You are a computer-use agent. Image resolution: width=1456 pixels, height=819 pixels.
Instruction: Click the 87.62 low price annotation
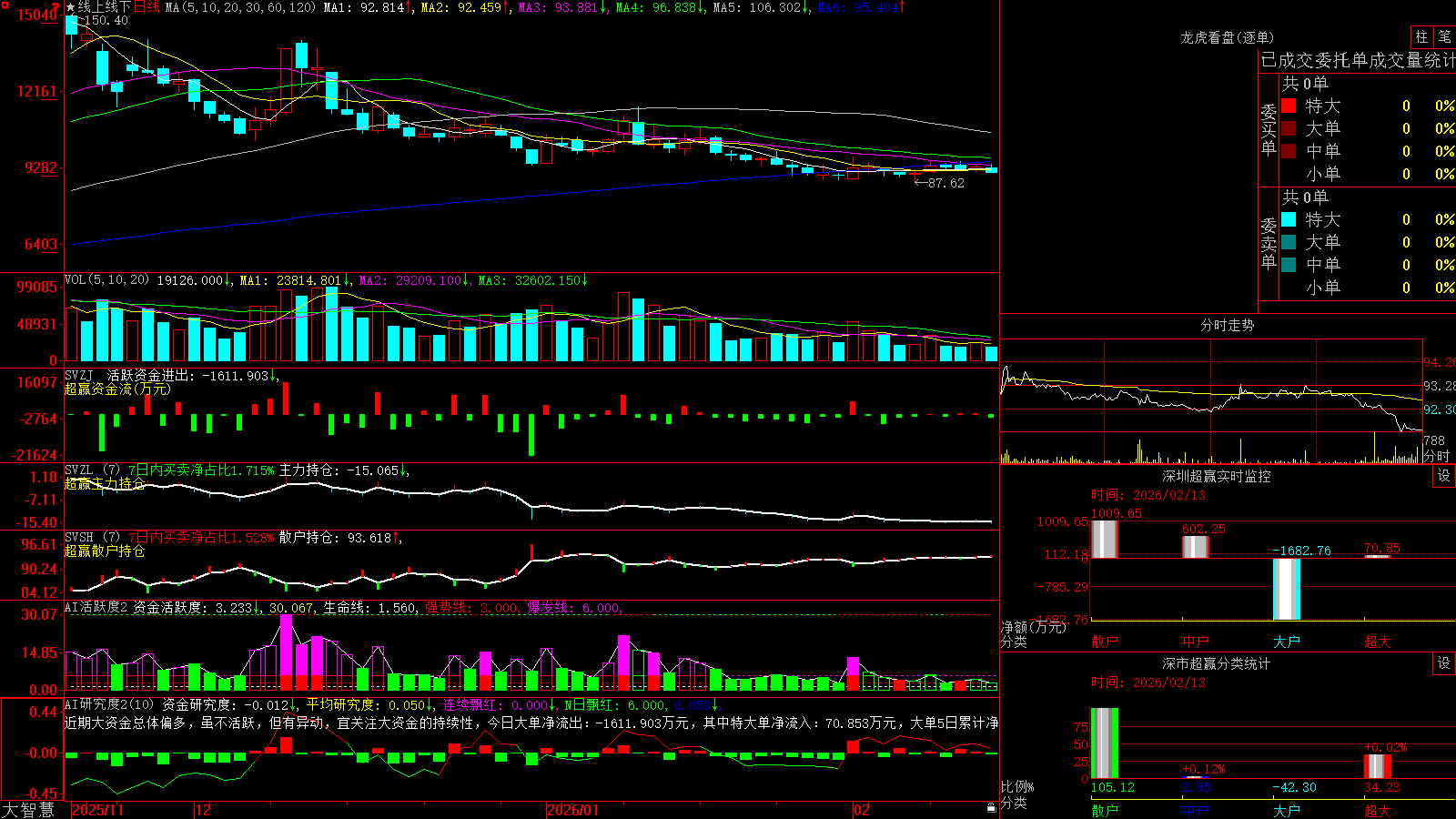940,183
